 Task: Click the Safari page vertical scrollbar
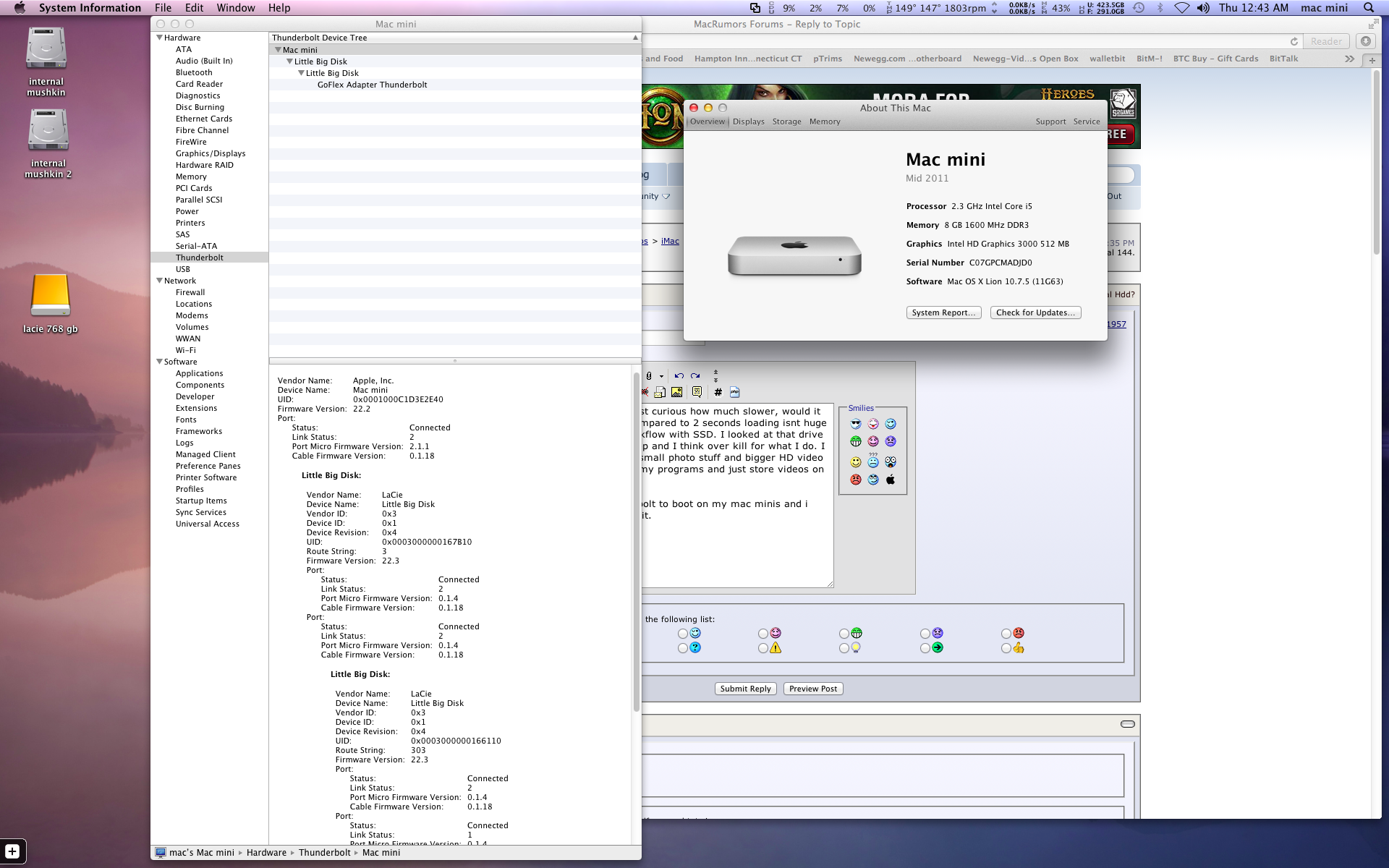(1376, 163)
